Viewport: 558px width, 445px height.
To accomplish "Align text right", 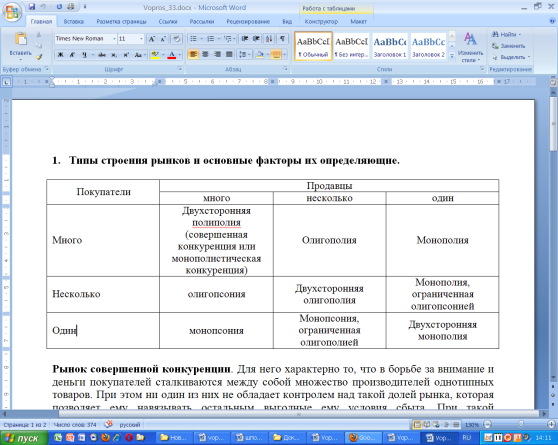I will [x=217, y=54].
